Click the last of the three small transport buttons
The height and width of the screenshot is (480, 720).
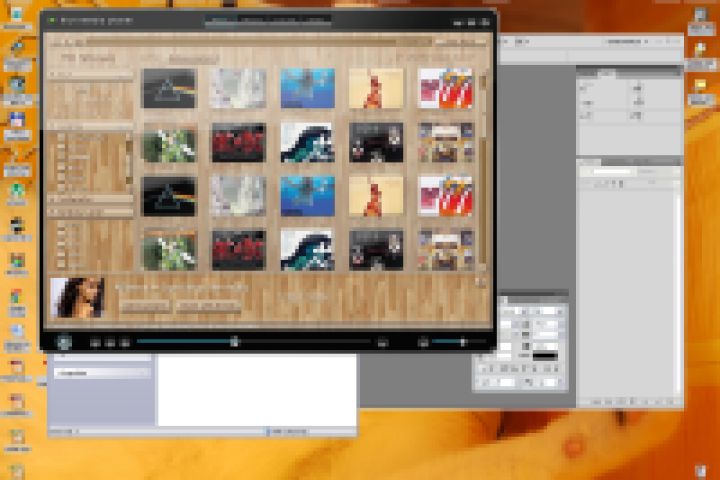[x=124, y=343]
